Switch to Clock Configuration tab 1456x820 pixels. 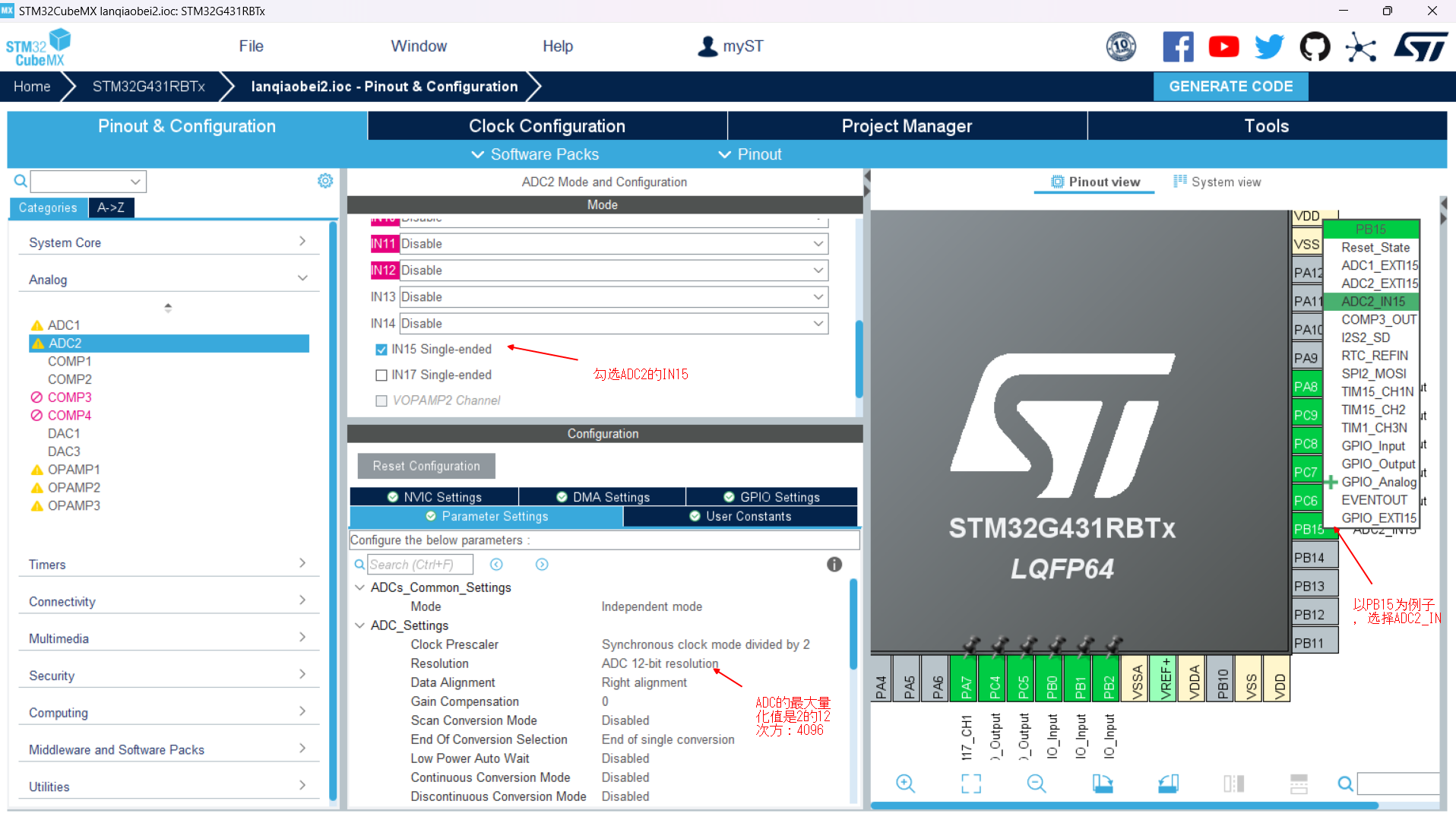point(547,126)
